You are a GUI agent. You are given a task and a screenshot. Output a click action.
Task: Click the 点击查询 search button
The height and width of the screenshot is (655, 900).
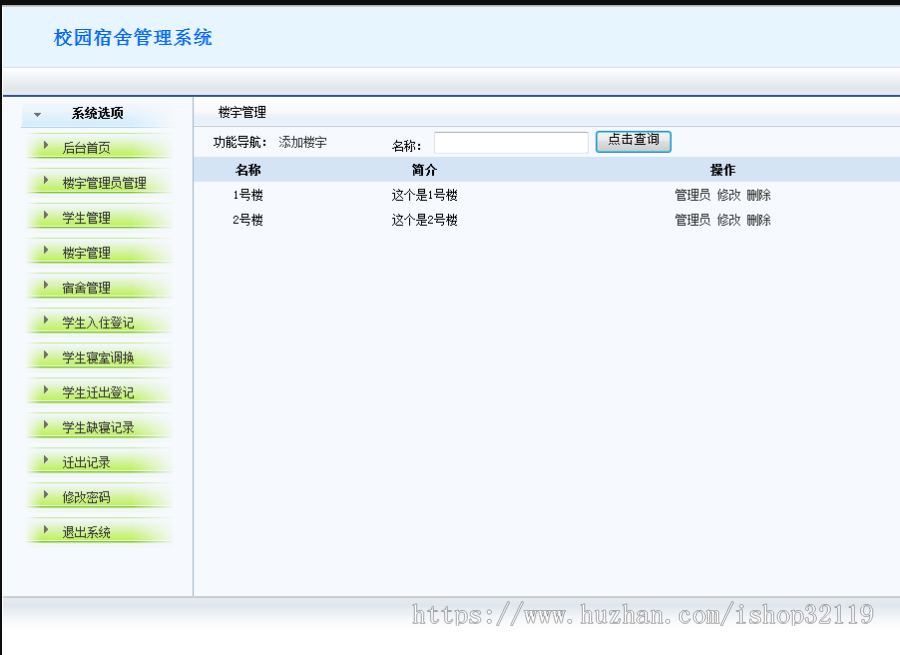pyautogui.click(x=633, y=141)
